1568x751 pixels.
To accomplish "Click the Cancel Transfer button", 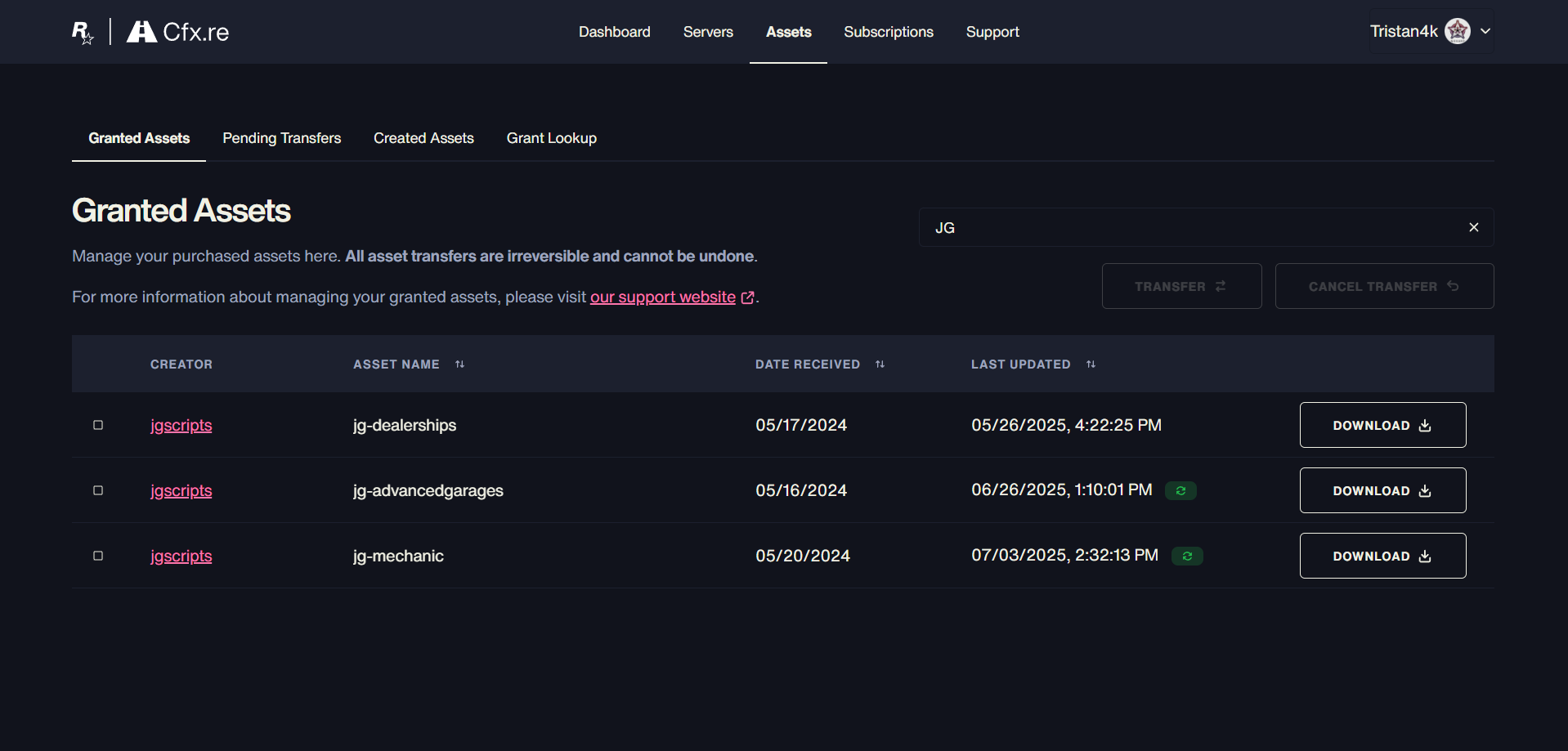I will click(1384, 286).
